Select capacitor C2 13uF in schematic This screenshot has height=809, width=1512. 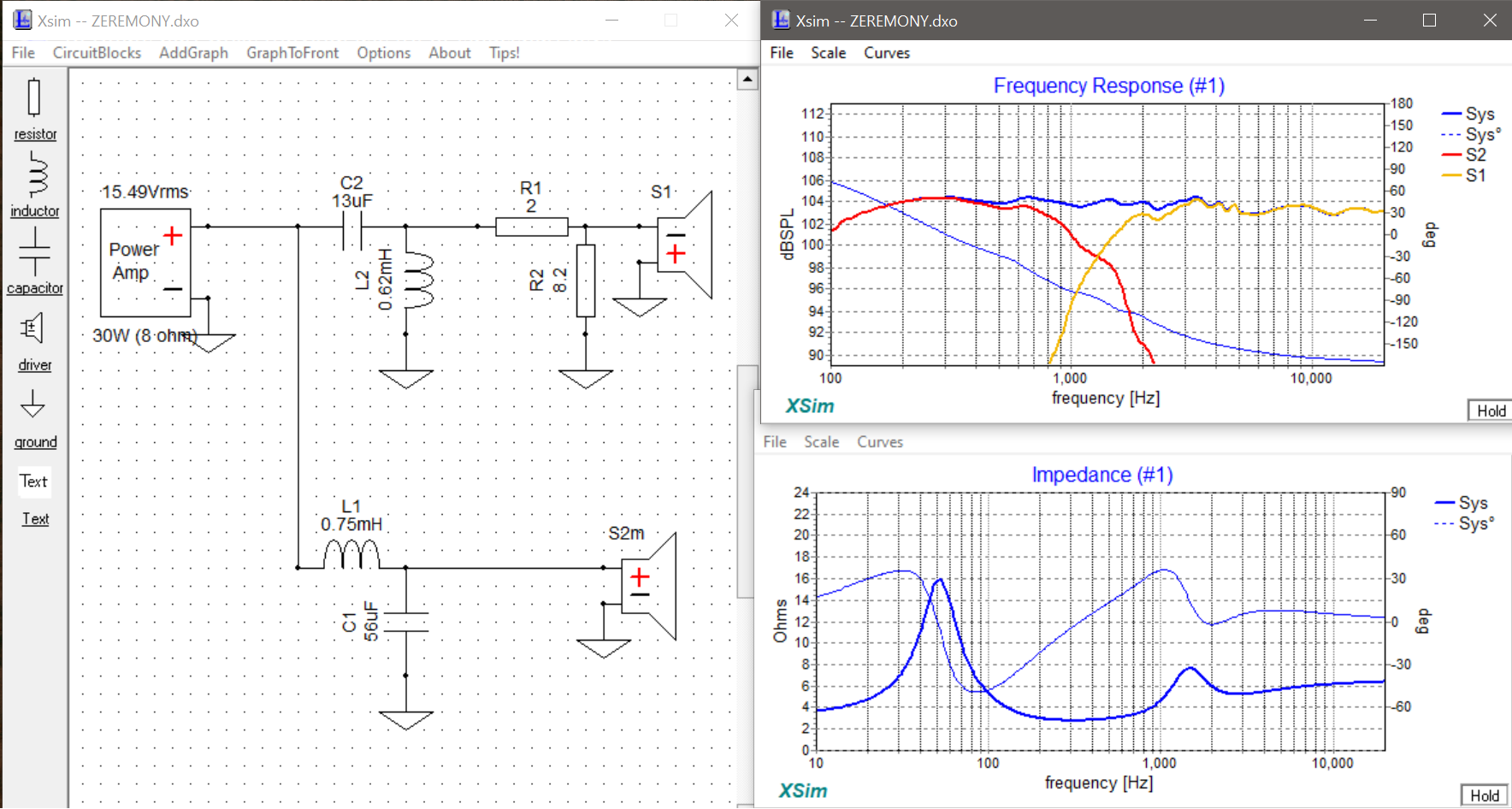351,229
